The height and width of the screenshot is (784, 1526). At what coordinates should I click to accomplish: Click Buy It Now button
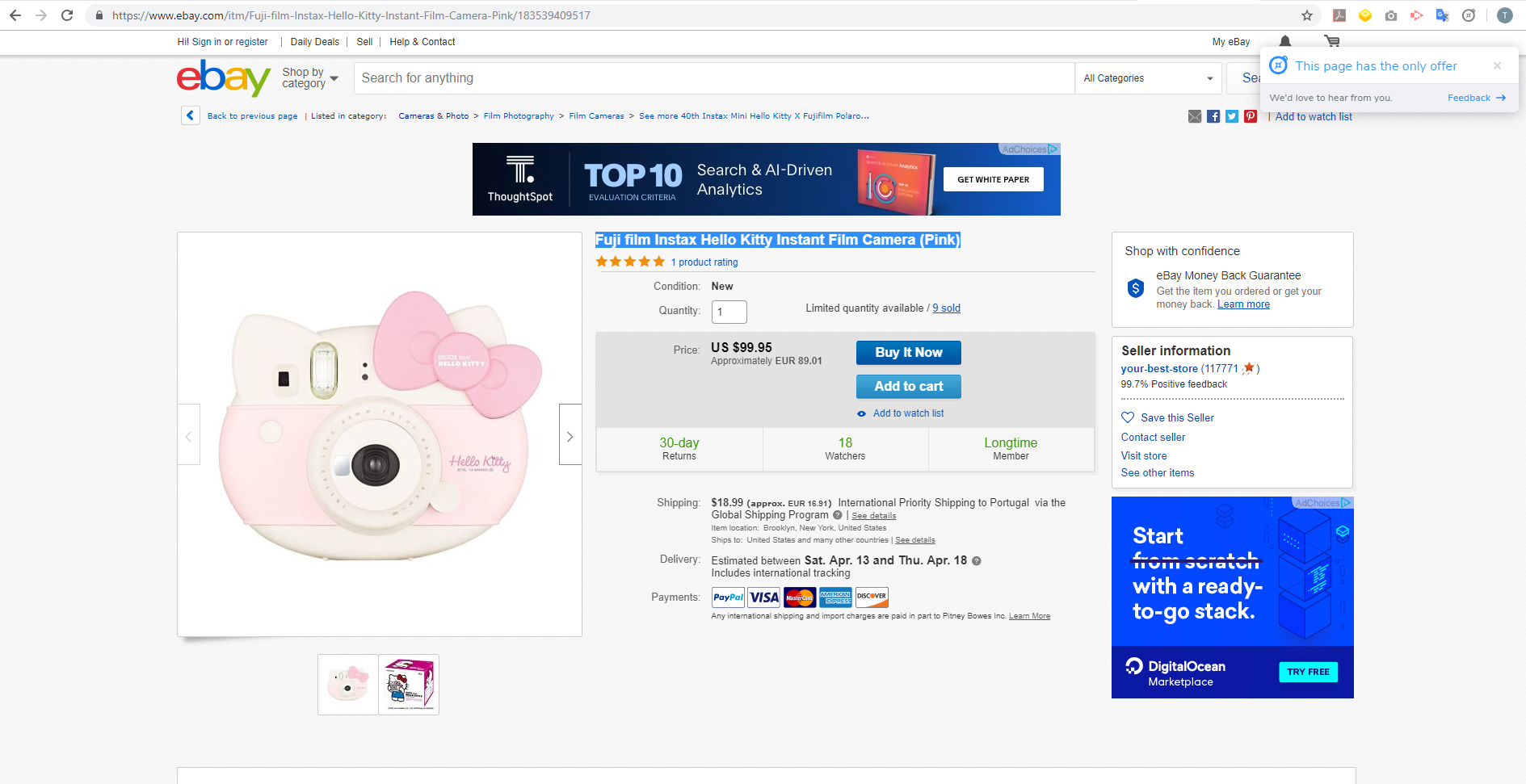coord(909,352)
